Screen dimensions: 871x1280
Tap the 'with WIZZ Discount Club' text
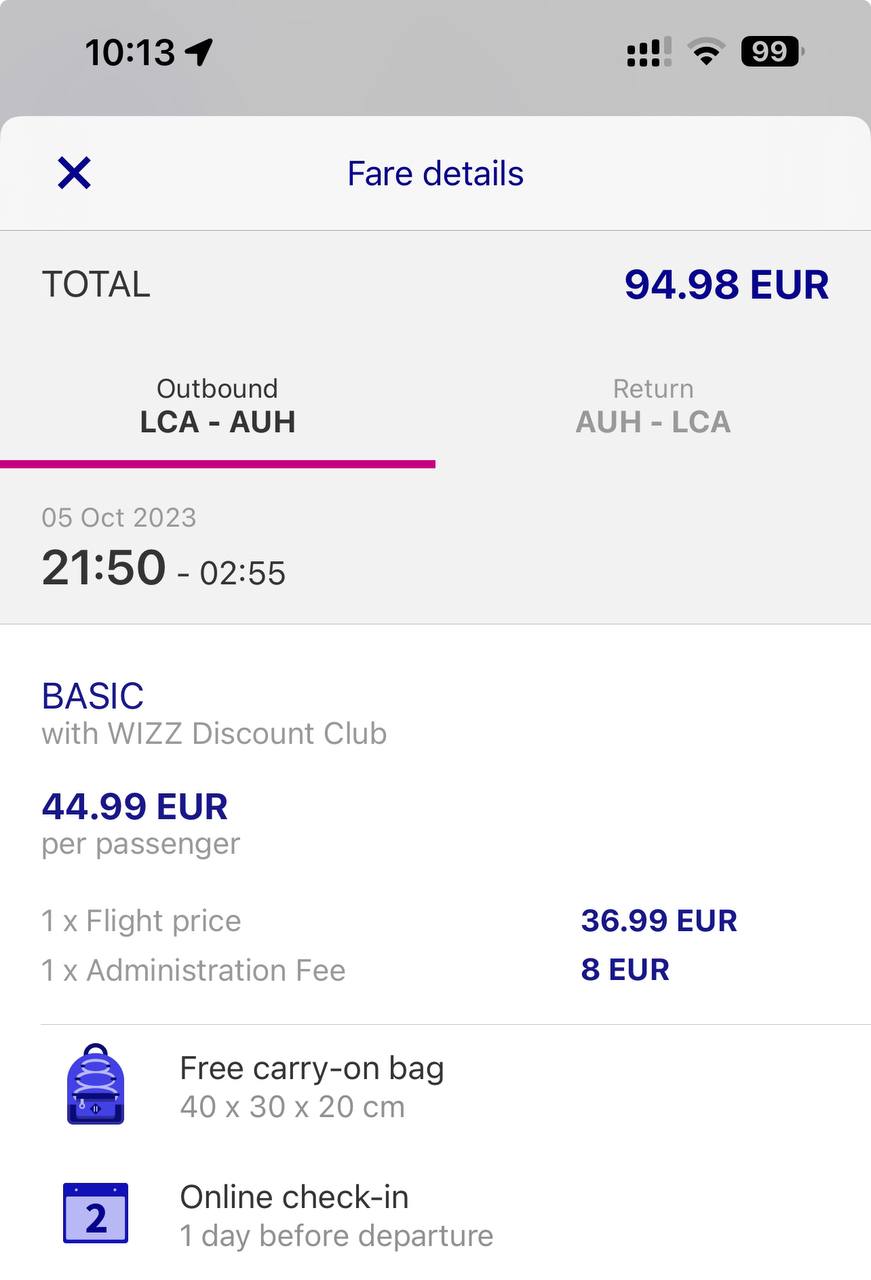tap(214, 733)
